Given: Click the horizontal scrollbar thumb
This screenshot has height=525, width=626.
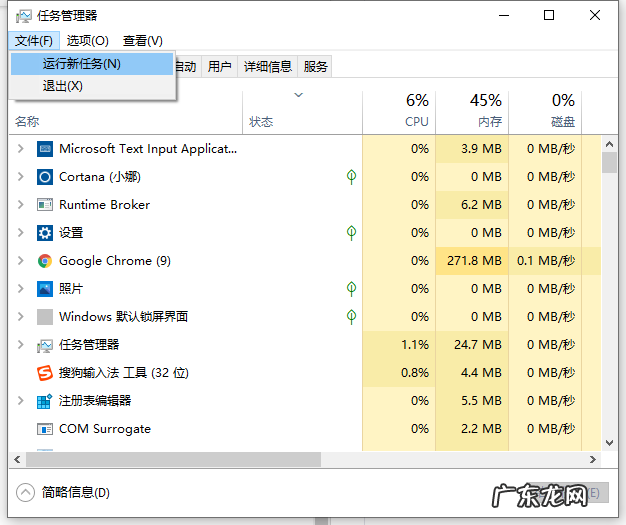Looking at the screenshot, I should (173, 460).
